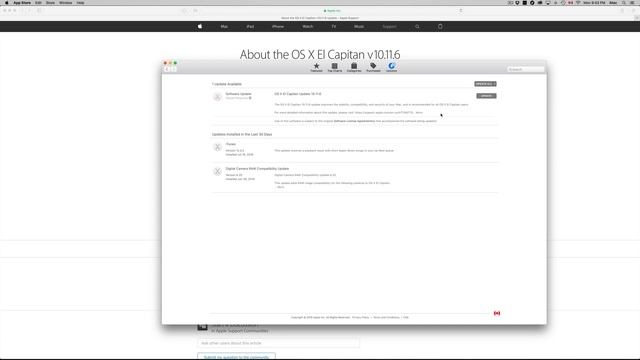640x360 pixels.
Task: Open Support in the Apple site navigation
Action: click(389, 27)
